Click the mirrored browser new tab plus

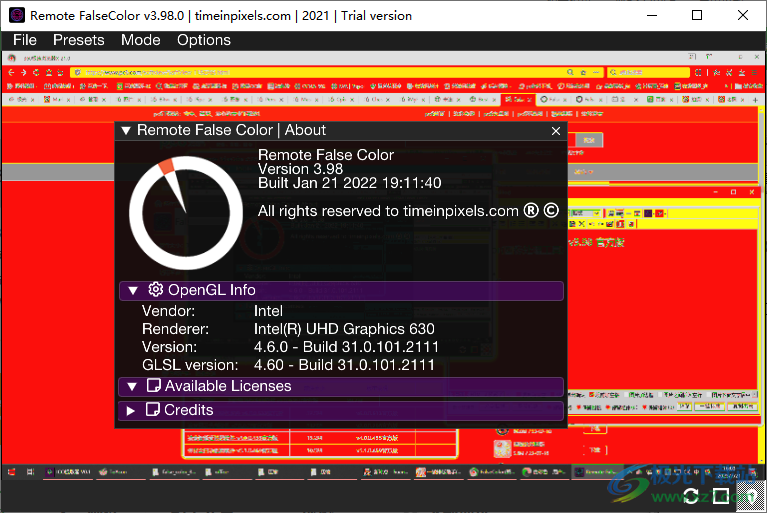click(x=755, y=99)
